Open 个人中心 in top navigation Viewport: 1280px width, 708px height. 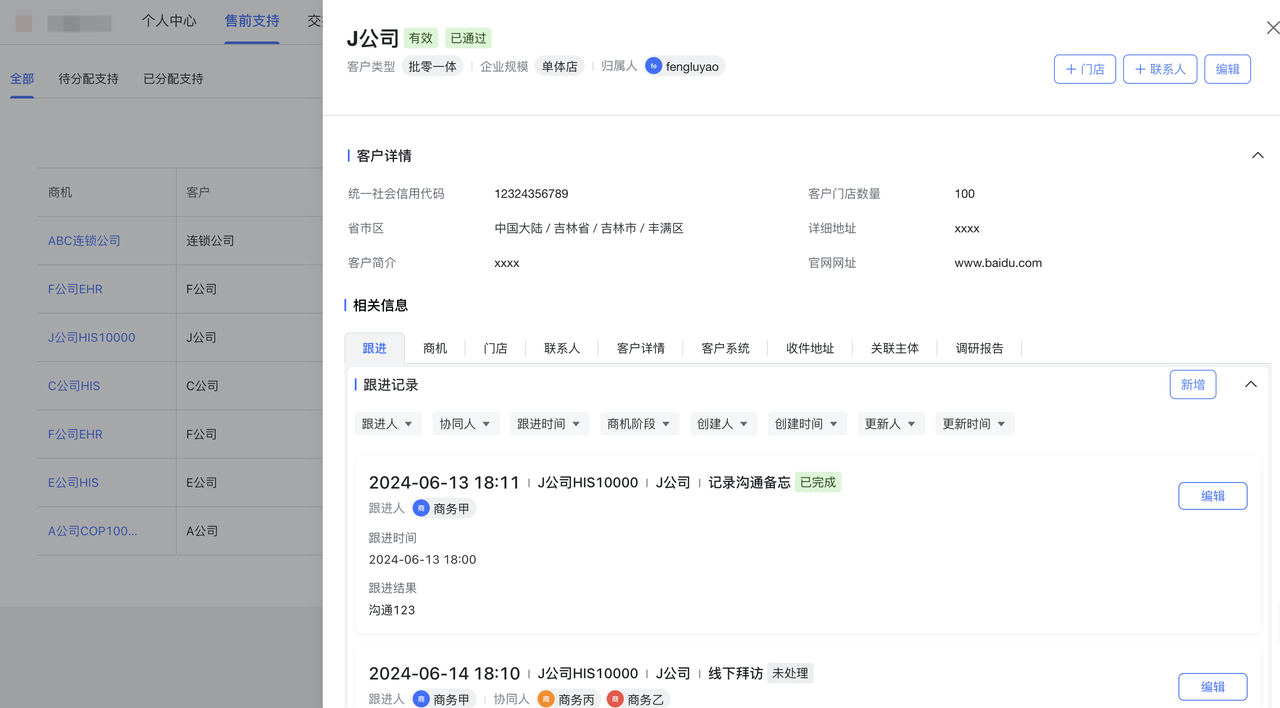(169, 20)
